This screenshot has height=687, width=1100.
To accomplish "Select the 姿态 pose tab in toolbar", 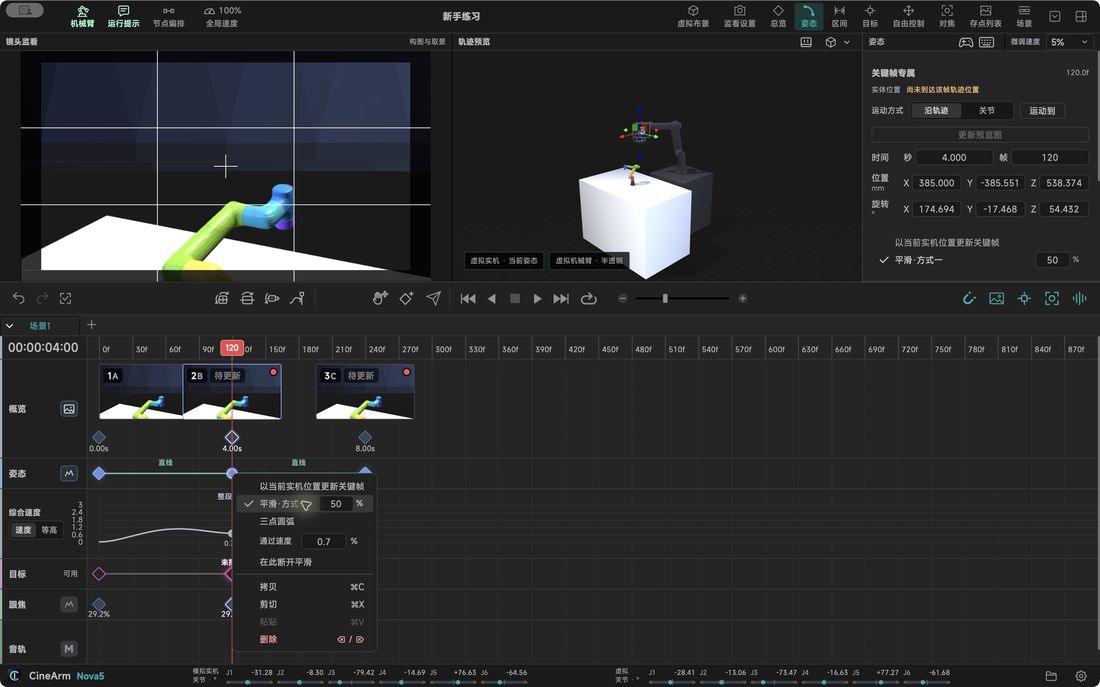I will click(x=809, y=16).
